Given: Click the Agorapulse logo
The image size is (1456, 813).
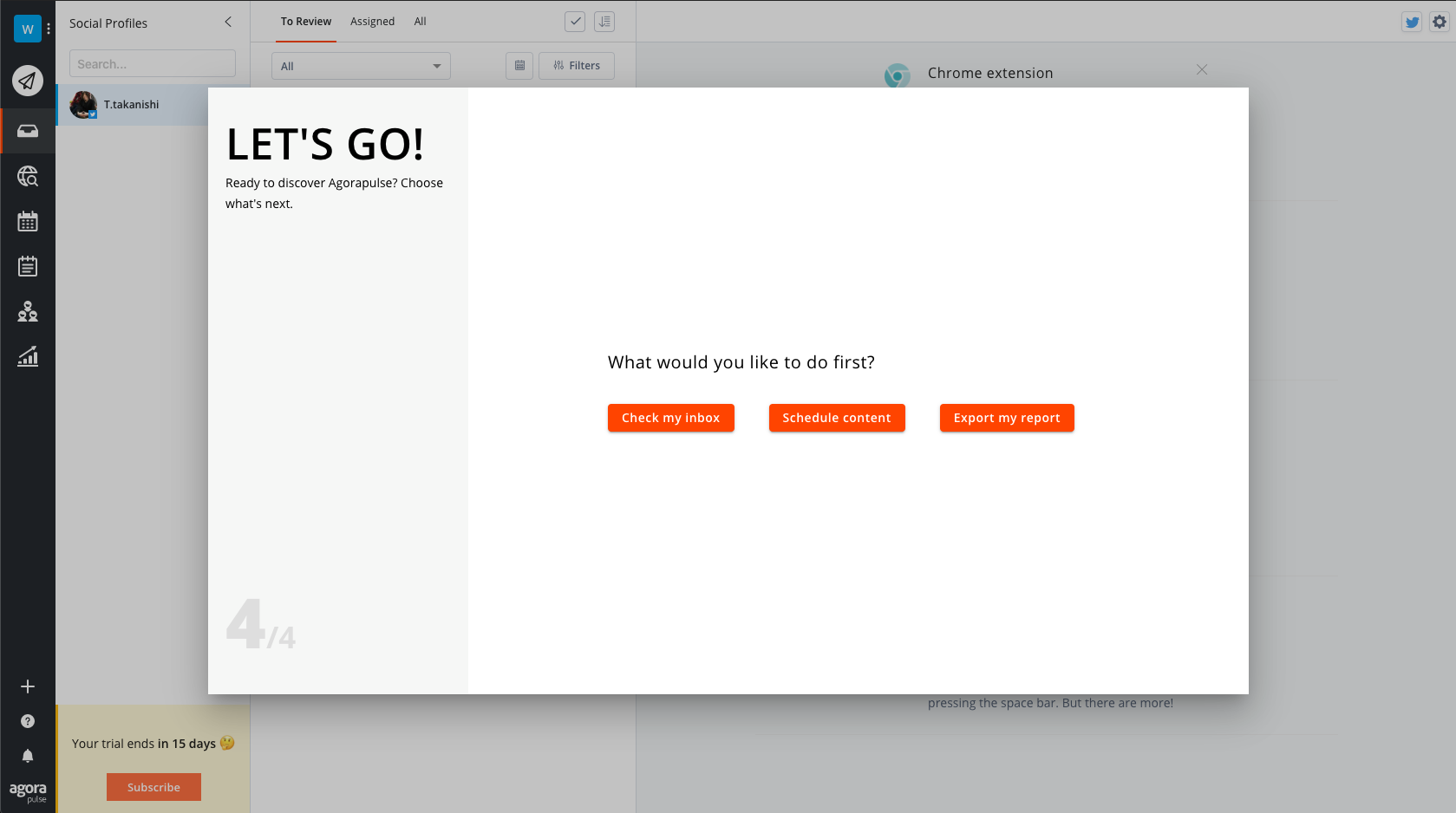Looking at the screenshot, I should pos(28,791).
